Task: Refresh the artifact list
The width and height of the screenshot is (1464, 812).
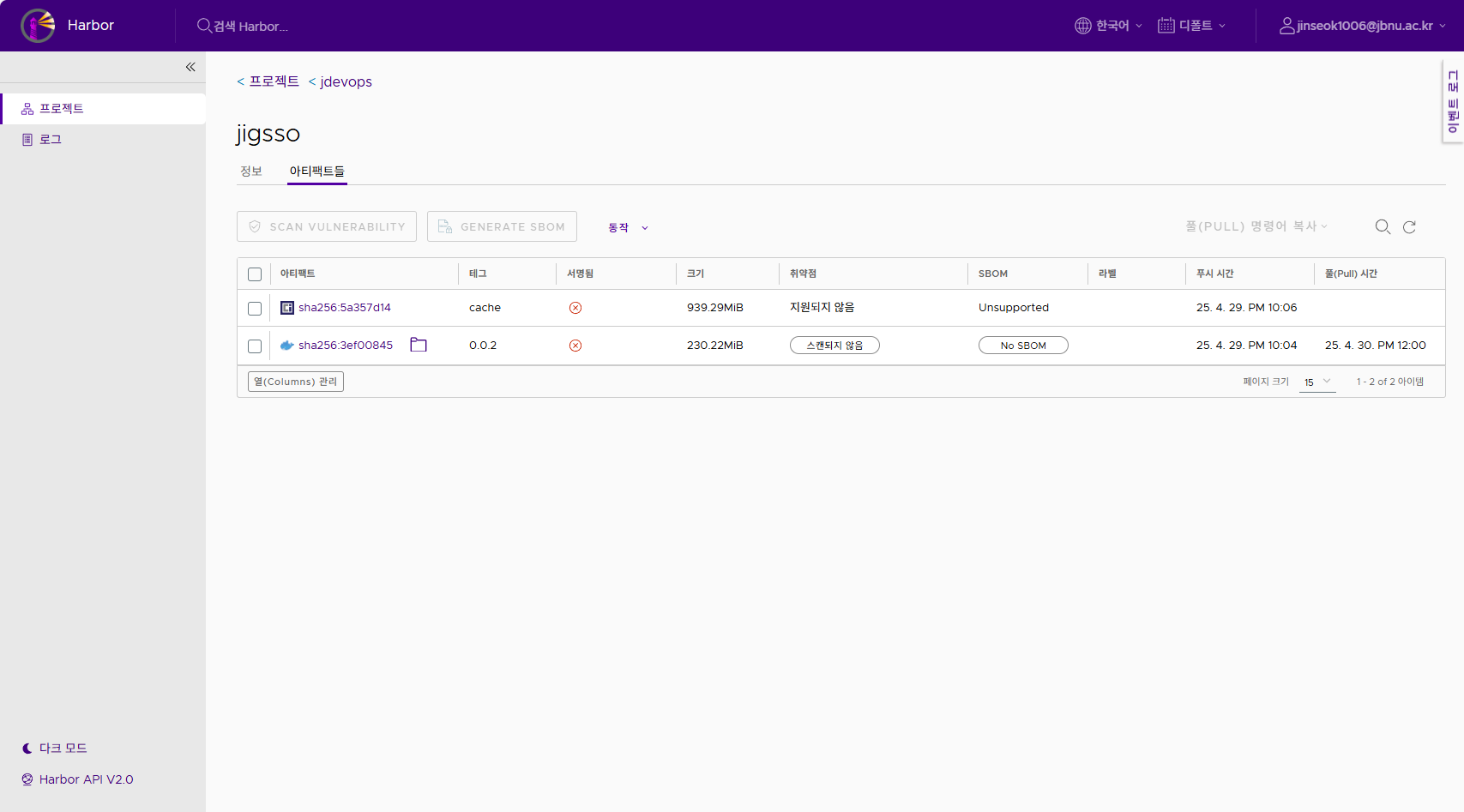Action: point(1409,227)
